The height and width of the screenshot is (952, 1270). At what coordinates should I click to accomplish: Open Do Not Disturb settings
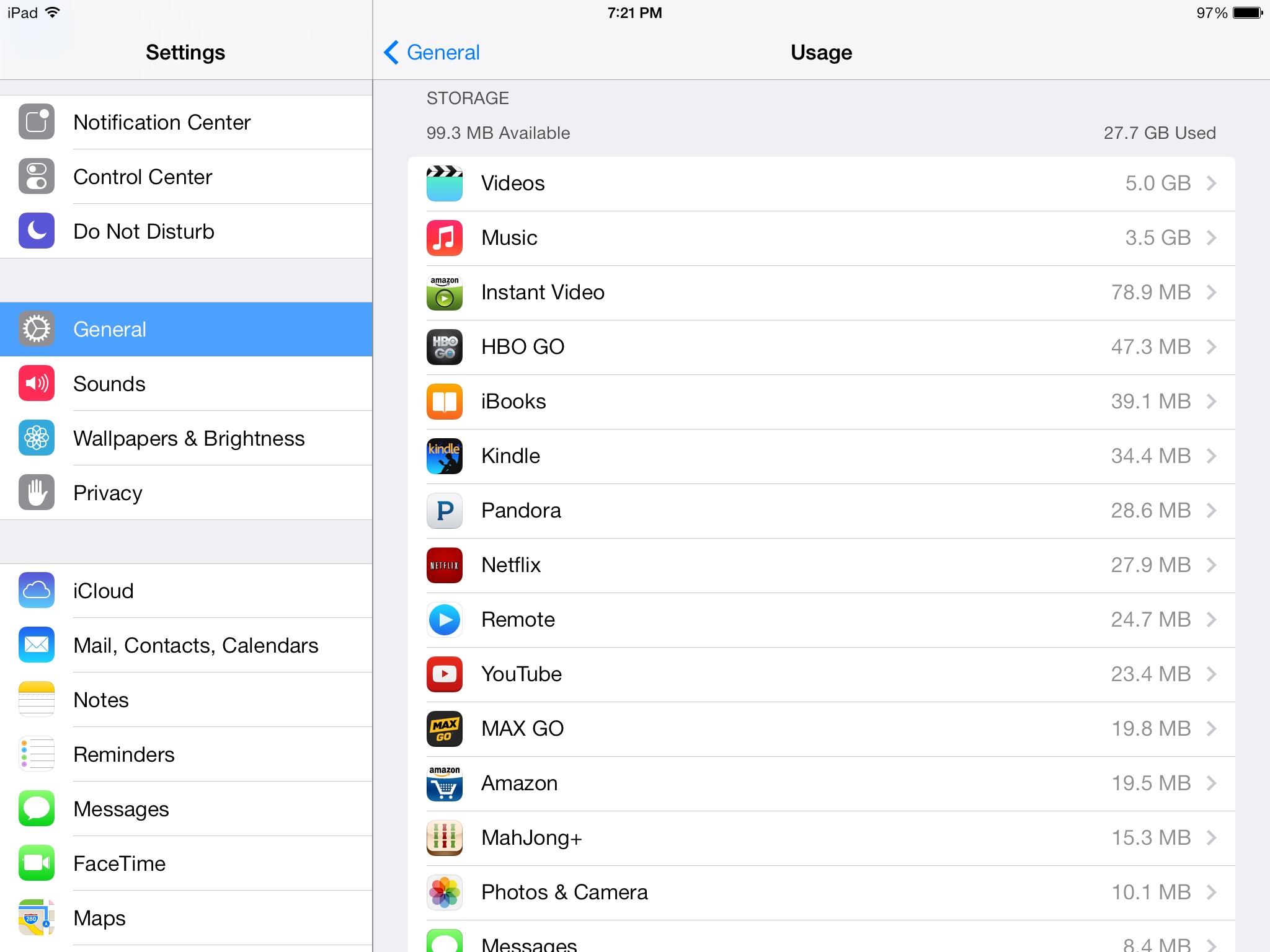pyautogui.click(x=186, y=231)
